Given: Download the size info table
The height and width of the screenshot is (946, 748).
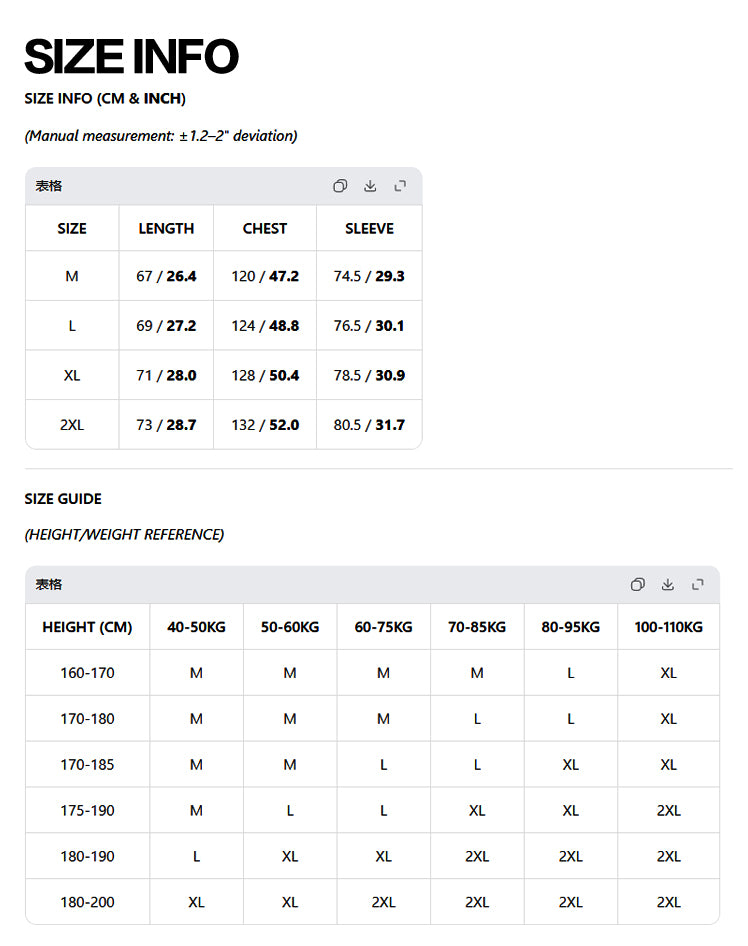Looking at the screenshot, I should tap(370, 186).
